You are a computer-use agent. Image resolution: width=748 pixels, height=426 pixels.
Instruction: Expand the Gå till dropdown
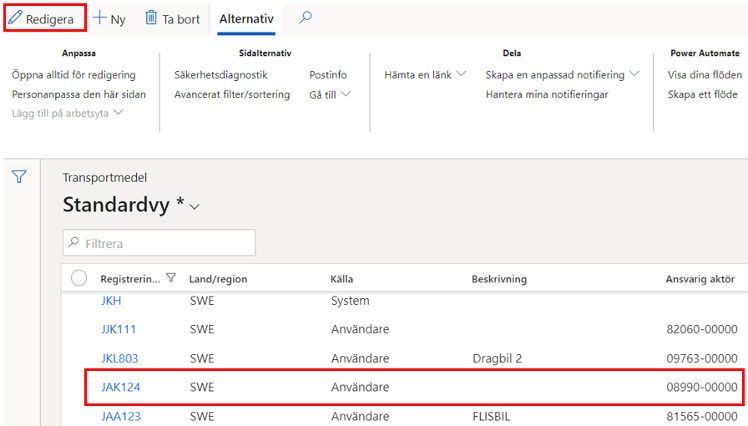346,94
